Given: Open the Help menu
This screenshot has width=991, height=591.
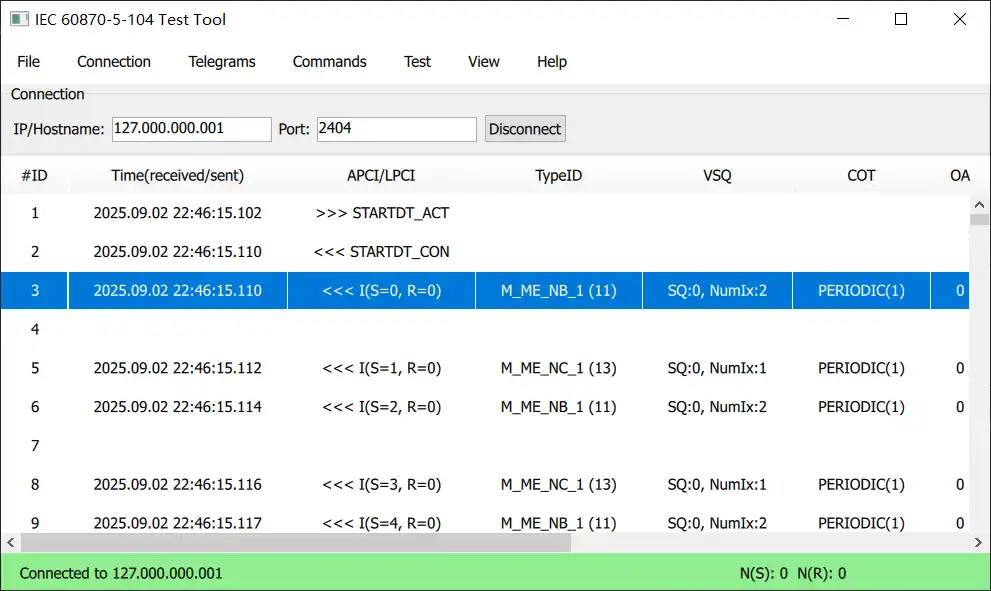Looking at the screenshot, I should (x=552, y=62).
